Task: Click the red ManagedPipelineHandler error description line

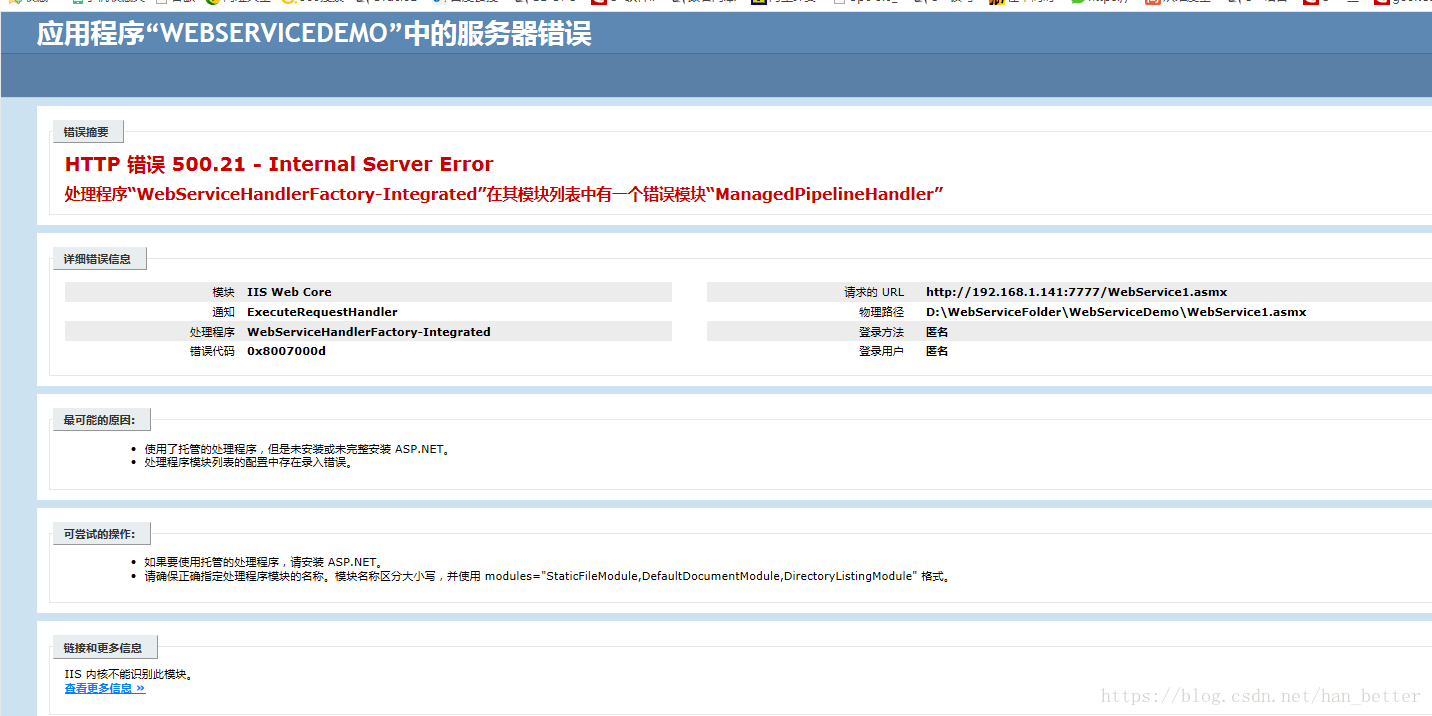Action: coord(504,194)
